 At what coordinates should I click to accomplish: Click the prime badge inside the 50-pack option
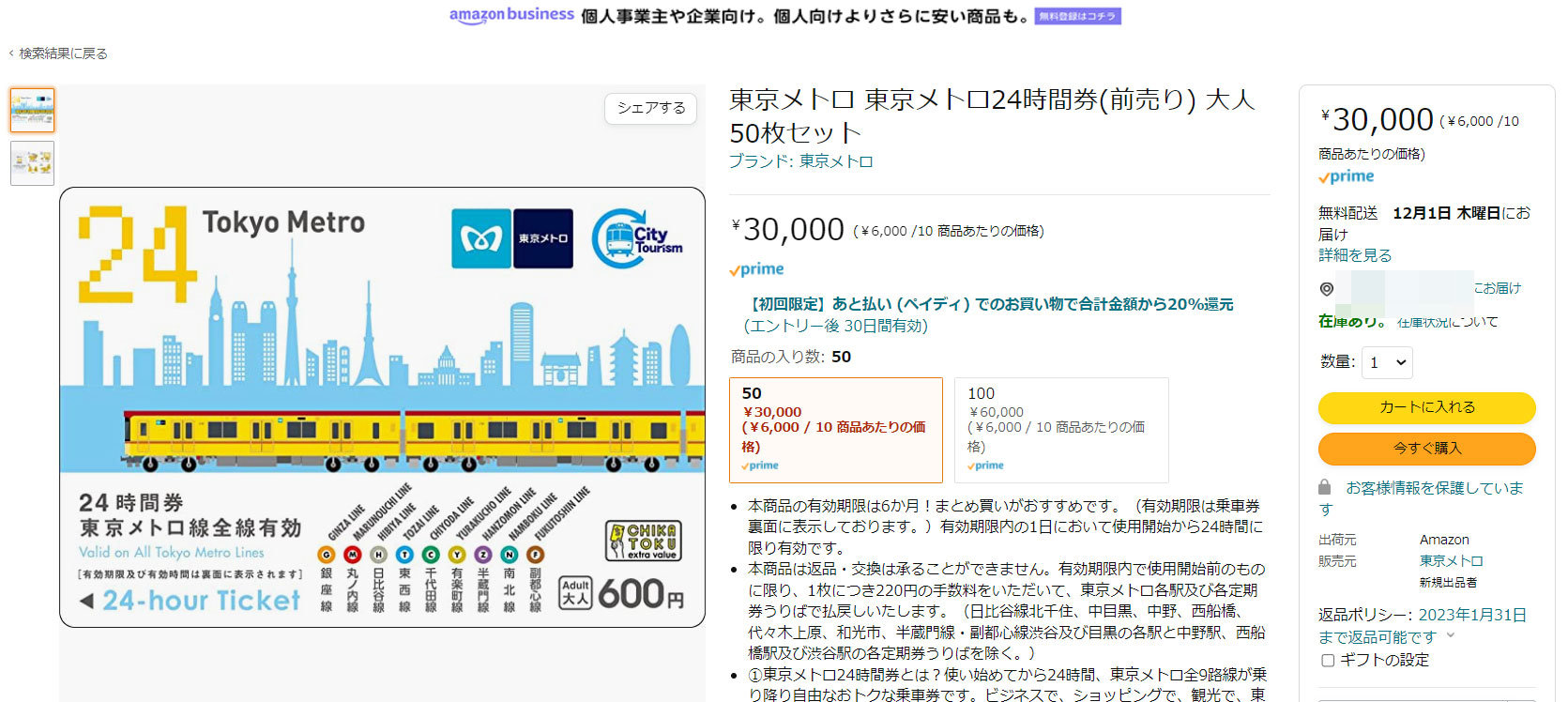[x=760, y=465]
